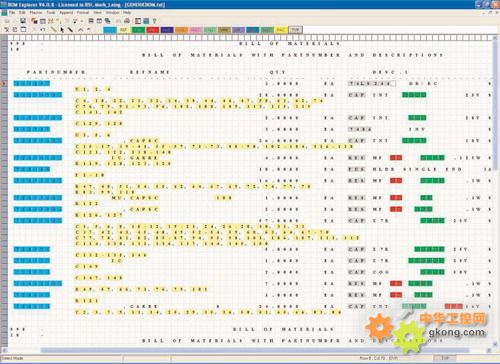The width and height of the screenshot is (500, 364).
Task: Pick the red color tag swatch
Action: [x=152, y=30]
